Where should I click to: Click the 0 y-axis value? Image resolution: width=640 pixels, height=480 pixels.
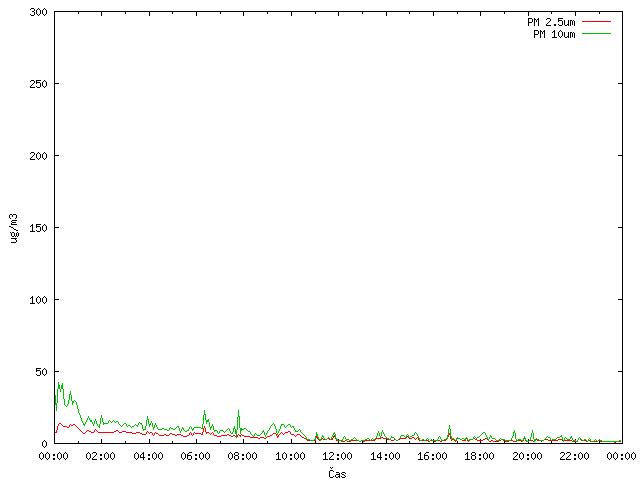(x=44, y=444)
